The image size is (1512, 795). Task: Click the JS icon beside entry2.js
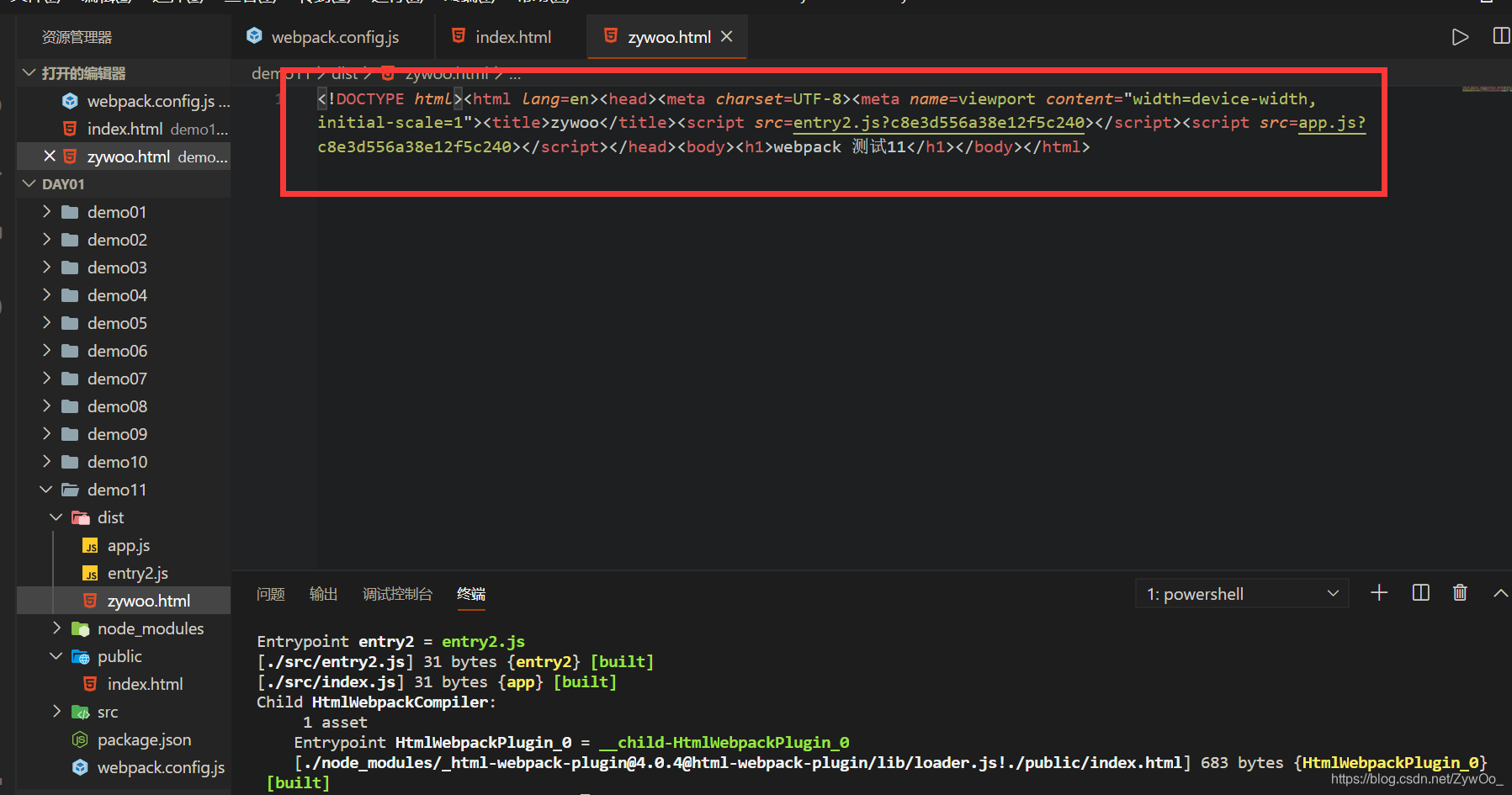90,574
